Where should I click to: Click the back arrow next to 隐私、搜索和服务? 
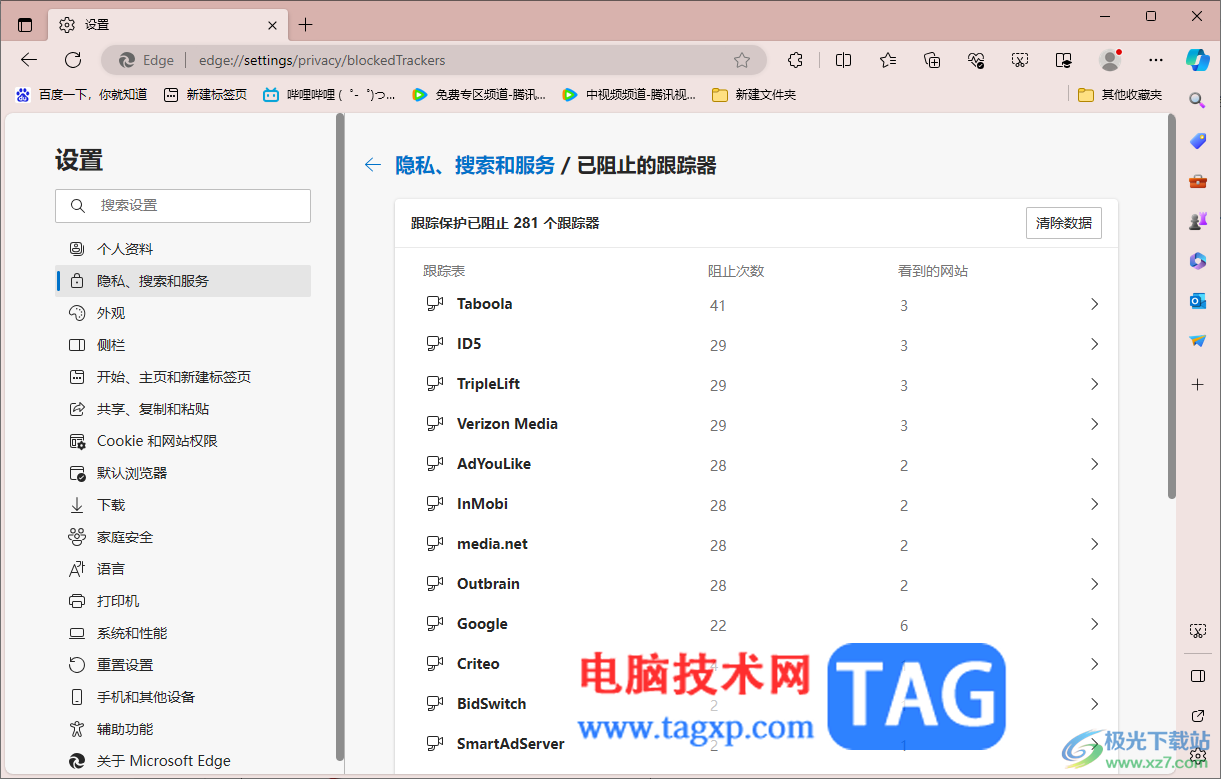click(x=373, y=165)
